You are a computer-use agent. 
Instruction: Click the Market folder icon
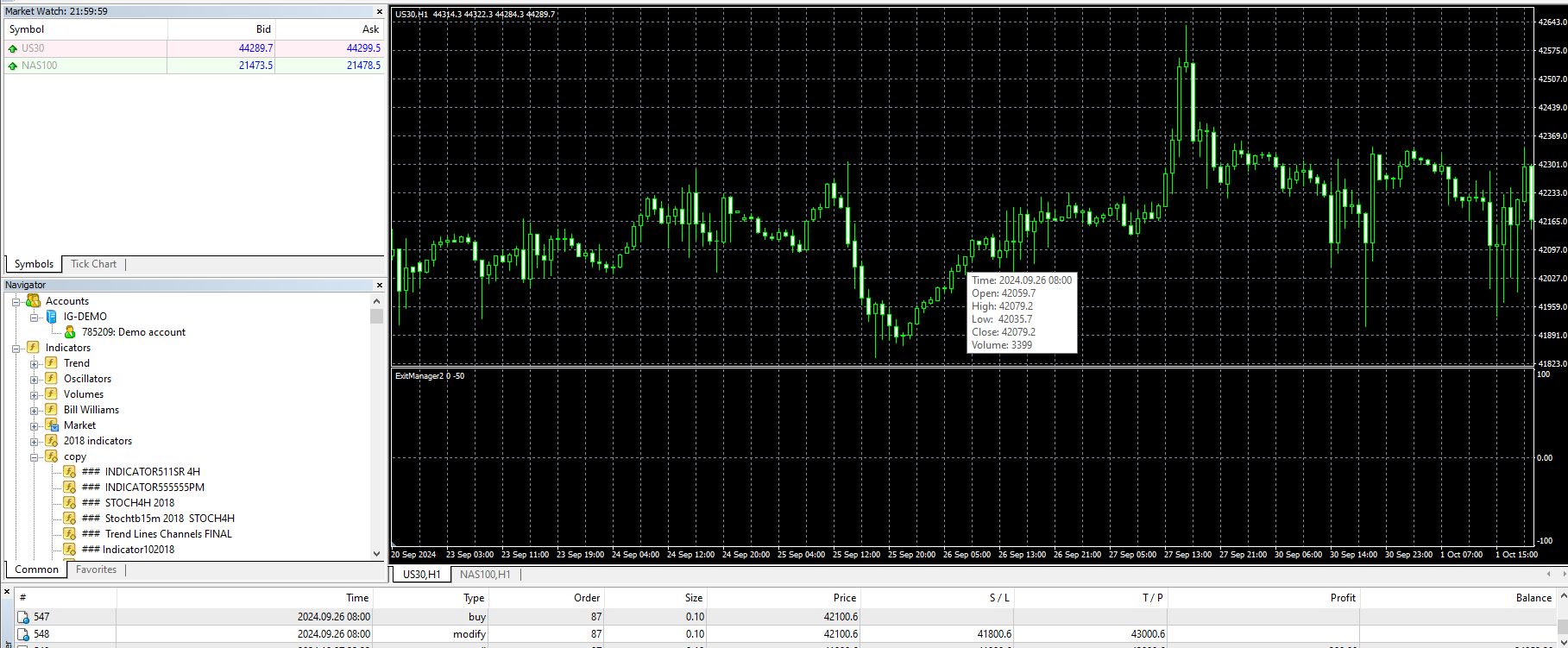pos(51,425)
